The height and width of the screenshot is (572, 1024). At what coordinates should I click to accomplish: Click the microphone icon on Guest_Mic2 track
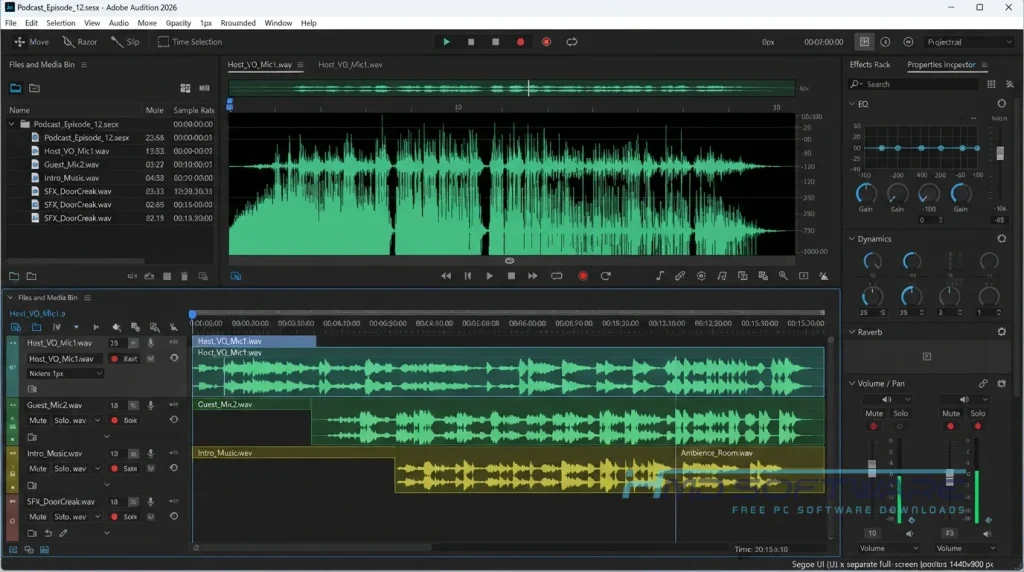pyautogui.click(x=150, y=405)
